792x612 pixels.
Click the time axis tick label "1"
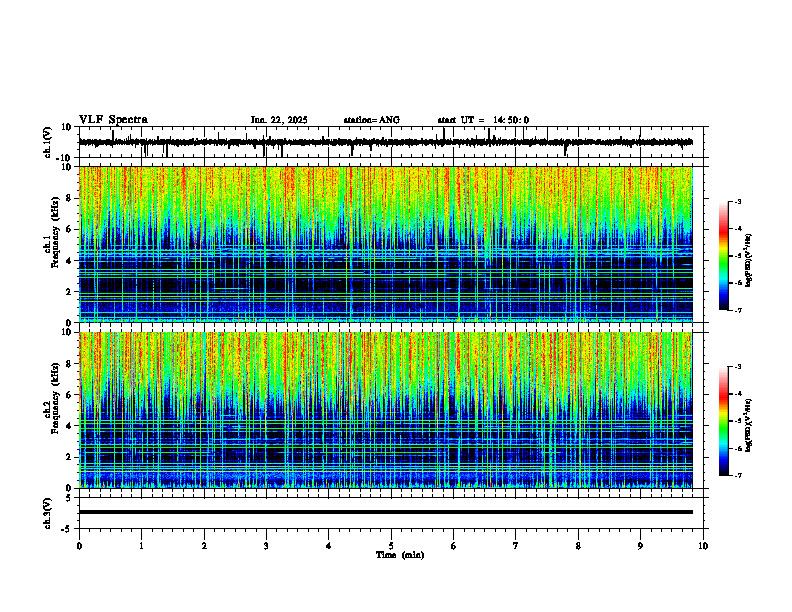tap(141, 546)
